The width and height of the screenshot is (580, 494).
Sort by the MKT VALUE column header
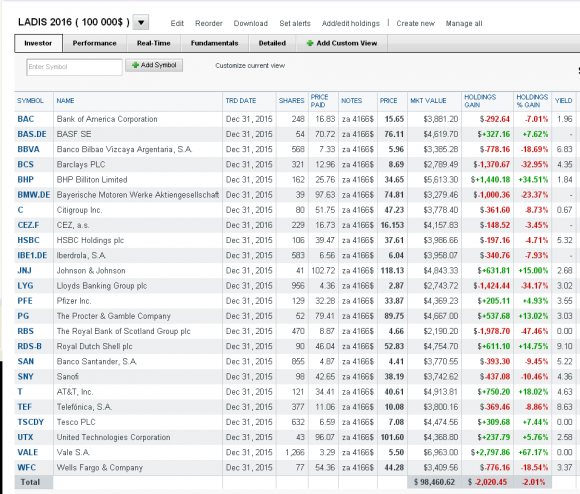pyautogui.click(x=428, y=101)
